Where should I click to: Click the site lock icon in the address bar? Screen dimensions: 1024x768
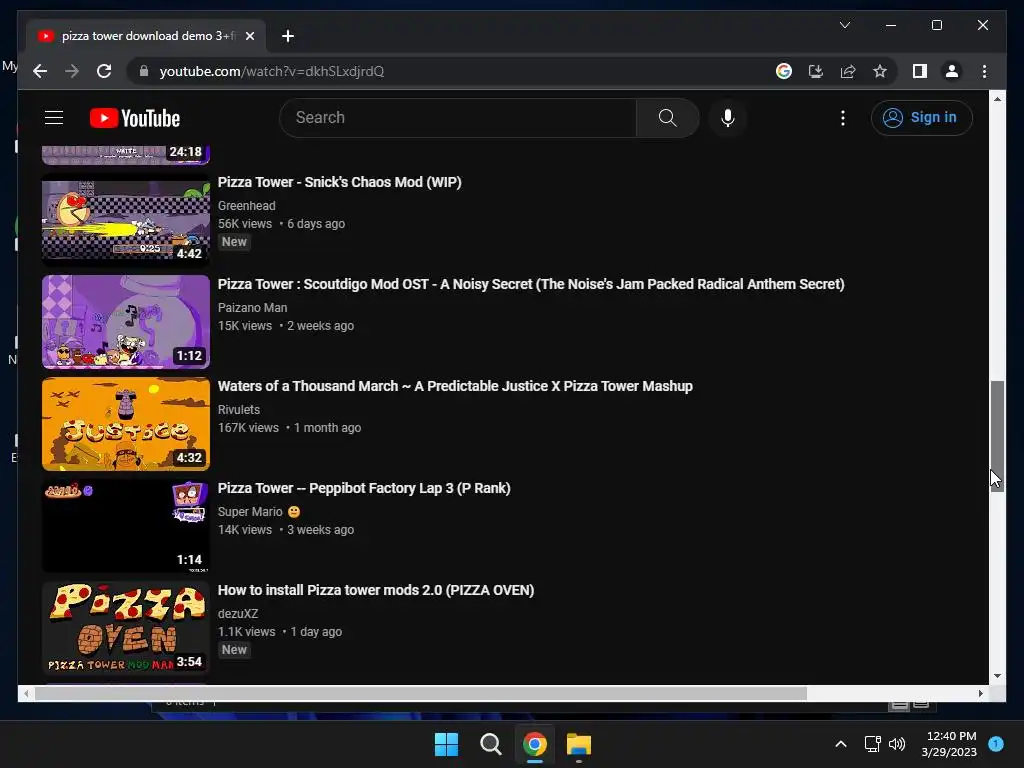point(144,71)
